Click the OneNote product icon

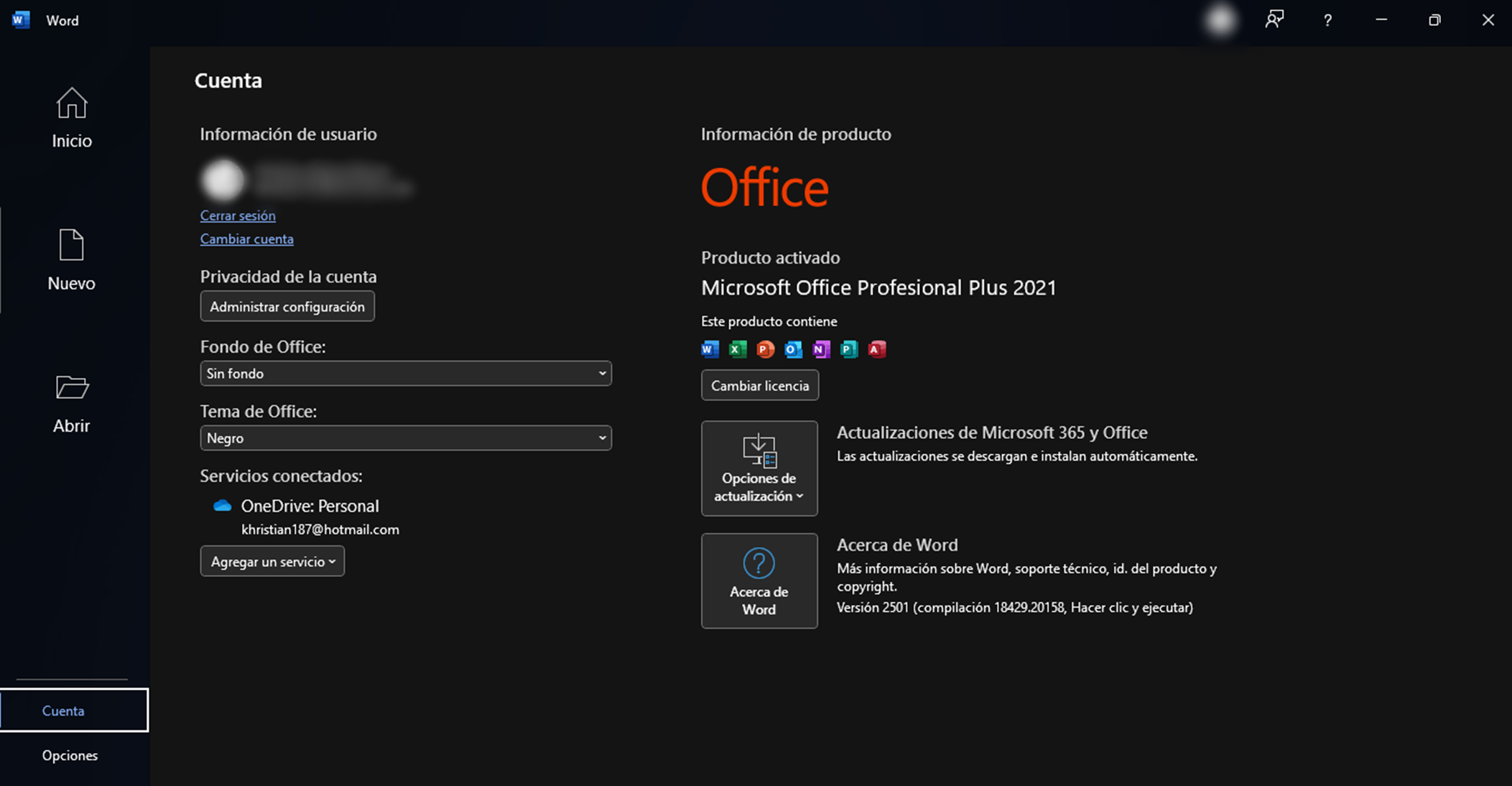click(821, 349)
